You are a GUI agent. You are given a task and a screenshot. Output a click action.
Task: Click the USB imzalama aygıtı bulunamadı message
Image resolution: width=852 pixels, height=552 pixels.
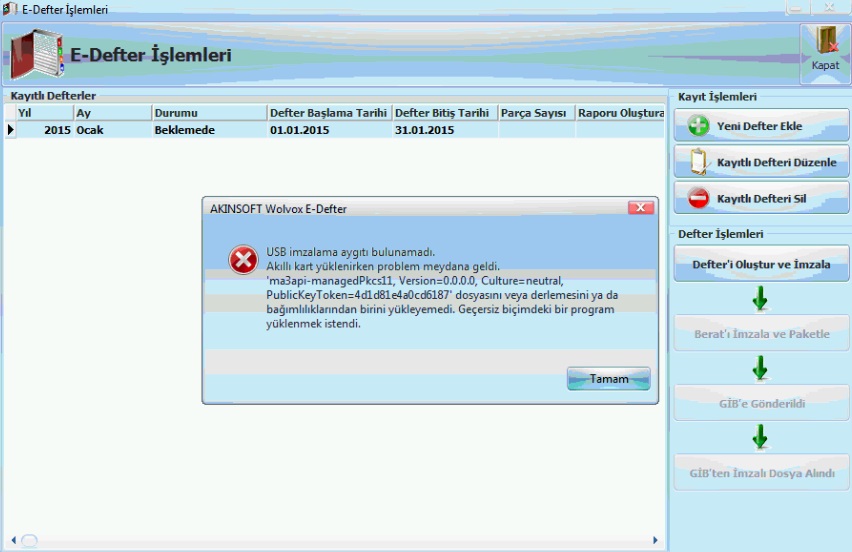tap(350, 252)
